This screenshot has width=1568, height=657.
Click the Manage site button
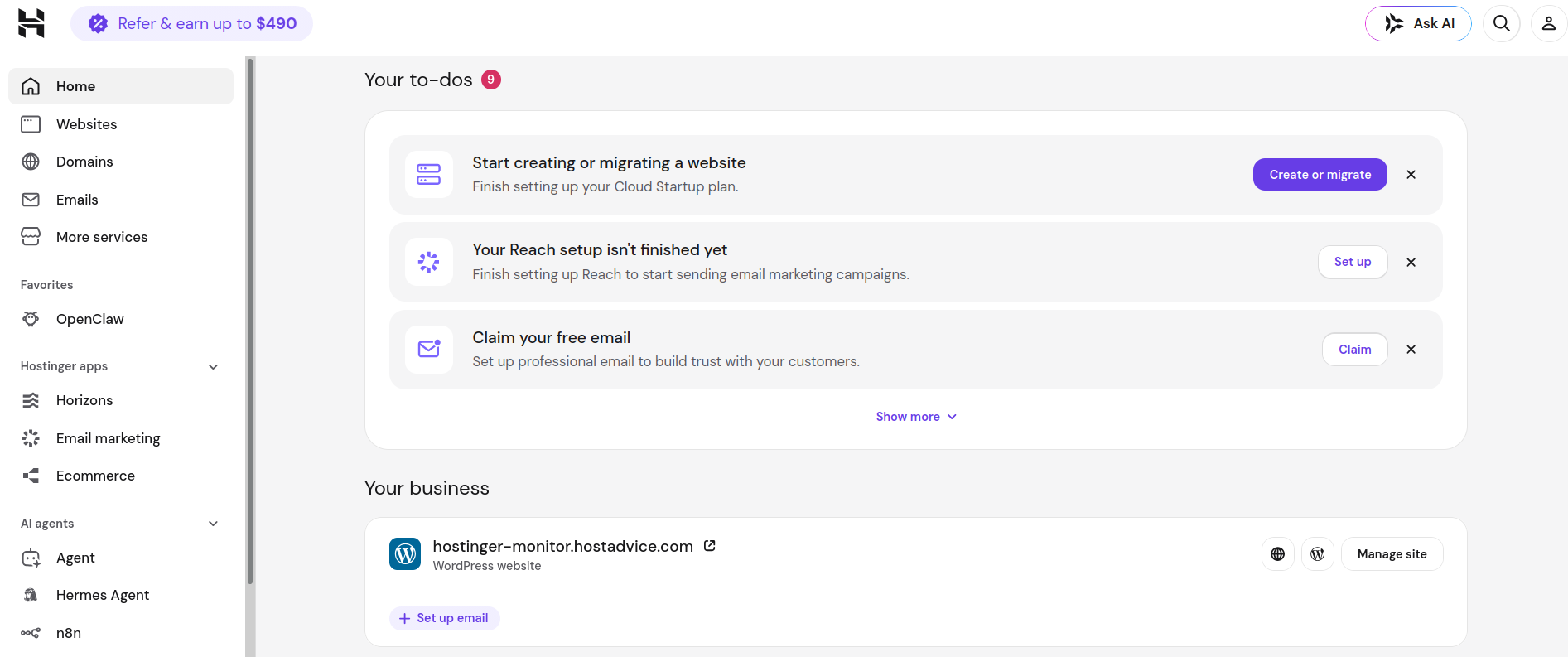[x=1392, y=554]
